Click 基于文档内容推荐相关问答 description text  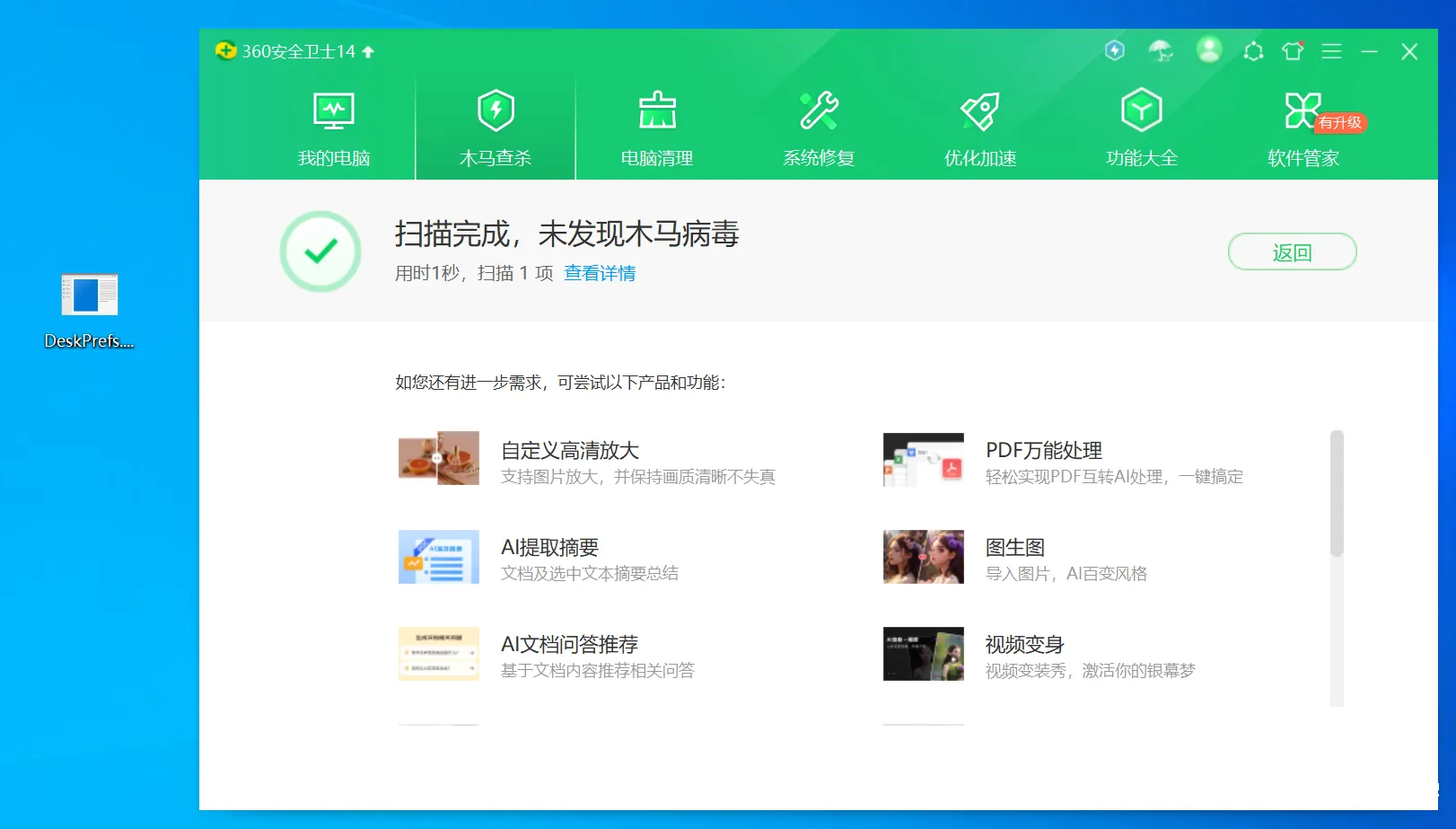tap(598, 671)
